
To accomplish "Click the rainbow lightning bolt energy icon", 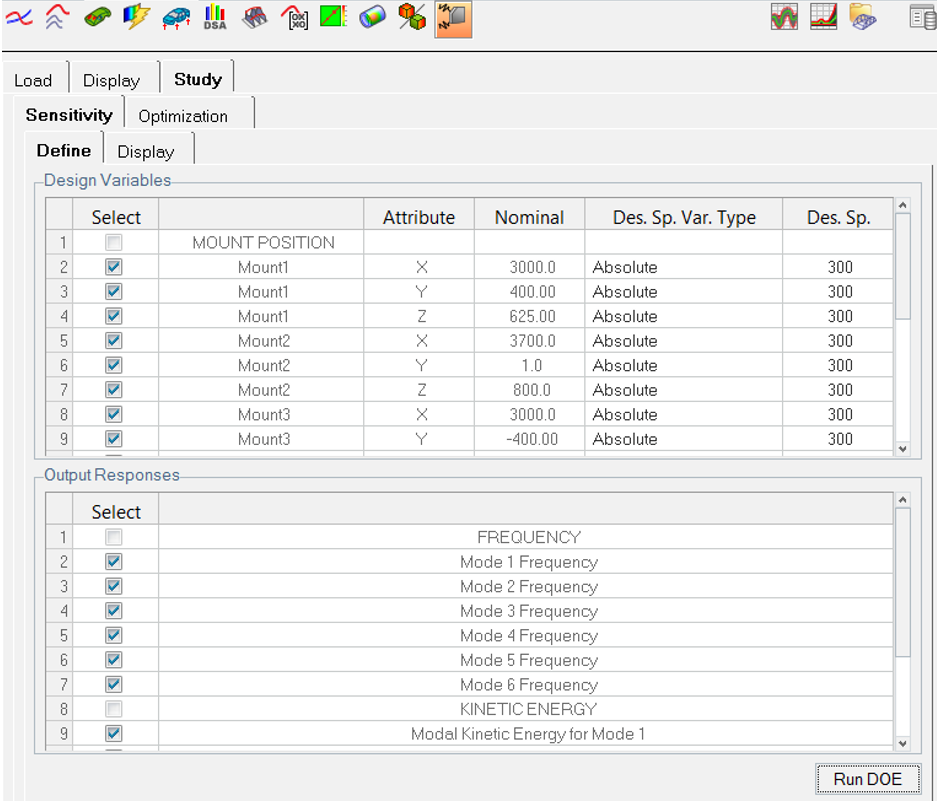I will [x=135, y=17].
